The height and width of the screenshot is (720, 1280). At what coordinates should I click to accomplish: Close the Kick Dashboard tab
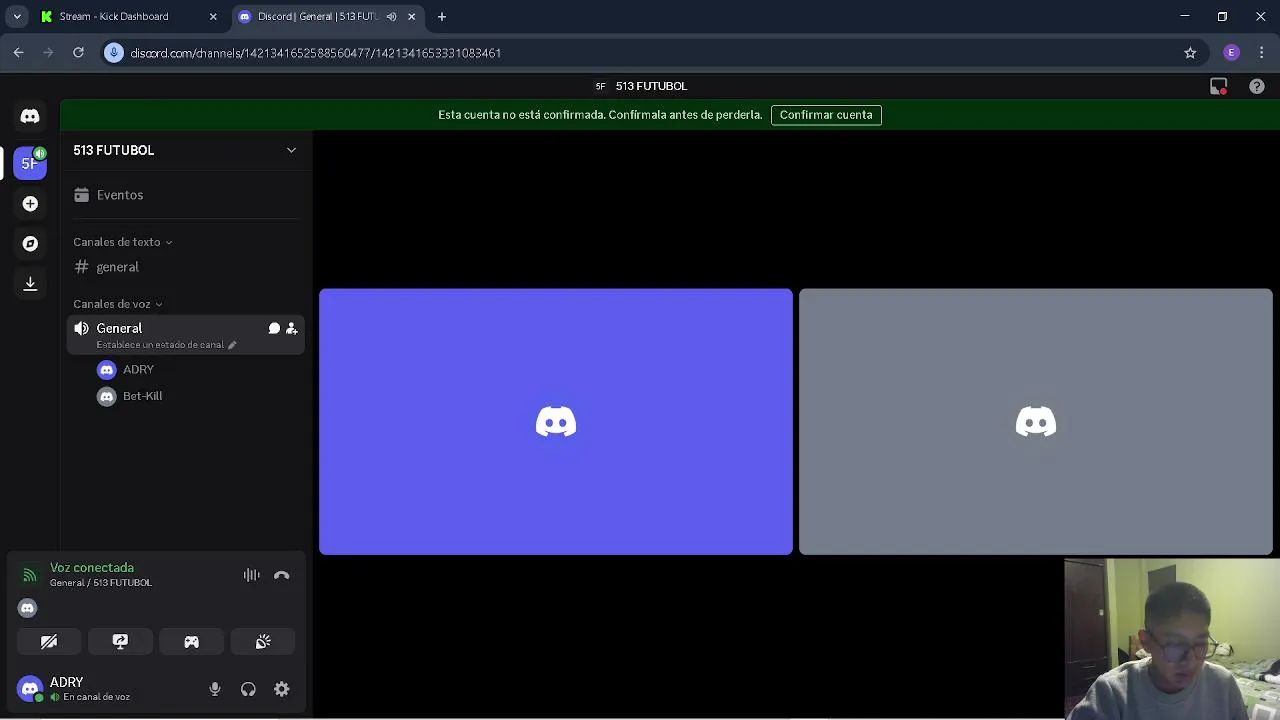coord(213,17)
